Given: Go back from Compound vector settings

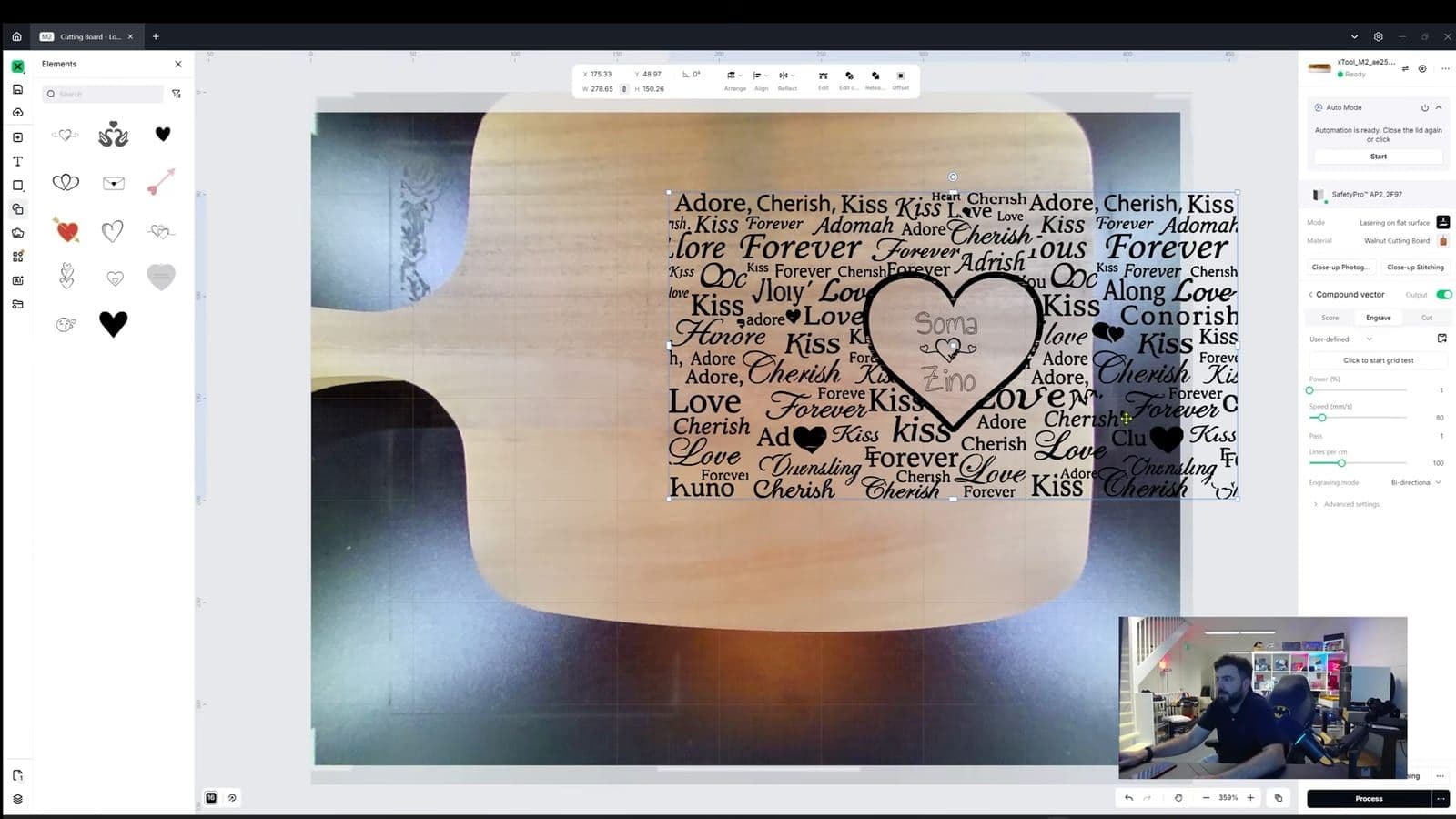Looking at the screenshot, I should (x=1310, y=295).
